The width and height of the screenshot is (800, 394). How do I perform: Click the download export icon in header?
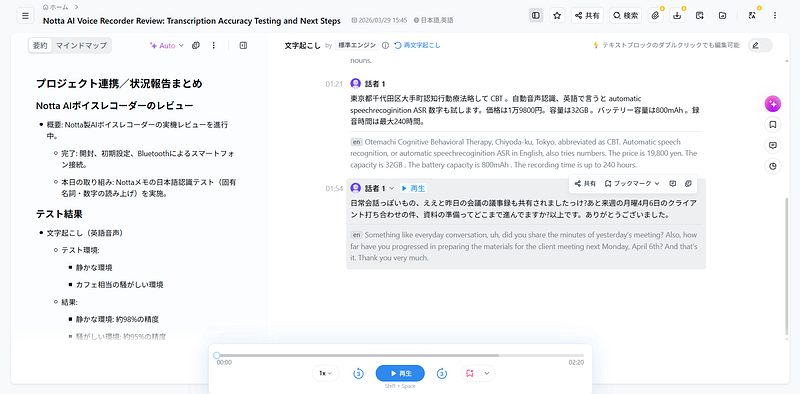pos(677,15)
